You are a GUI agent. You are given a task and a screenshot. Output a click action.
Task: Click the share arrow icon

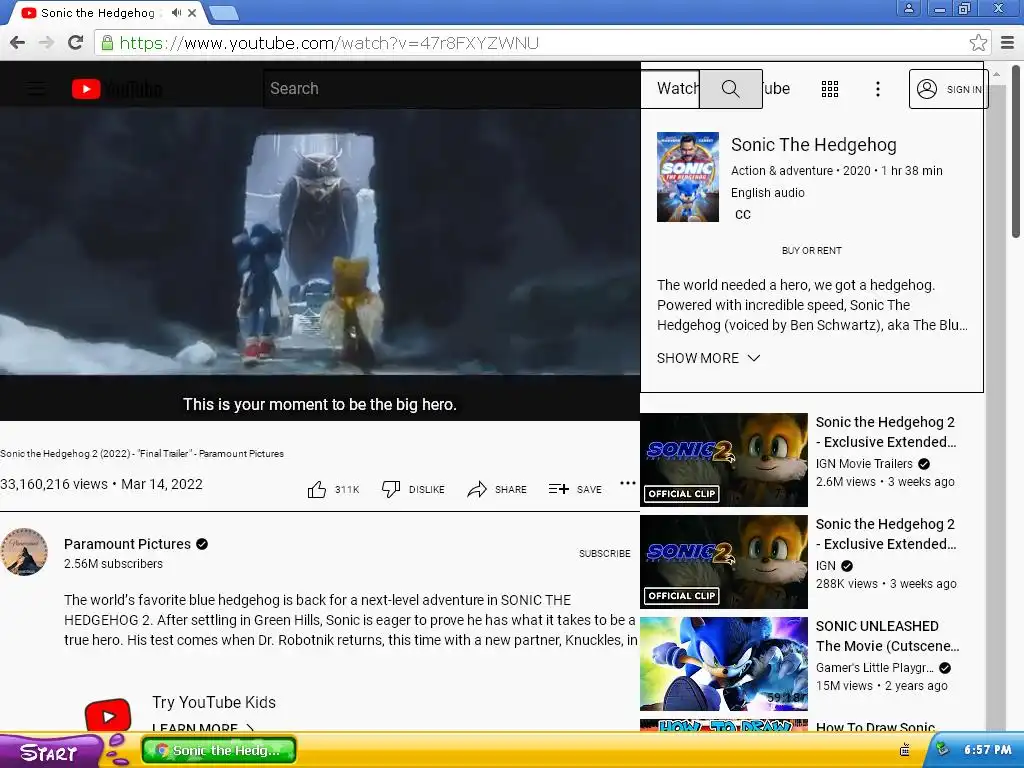477,489
